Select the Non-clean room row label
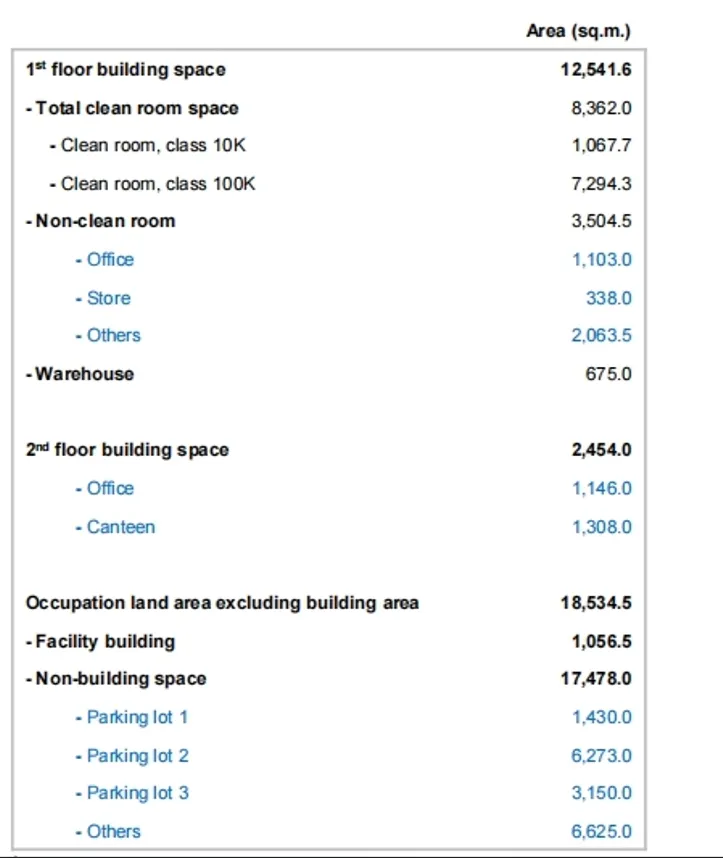723x858 pixels. 100,222
